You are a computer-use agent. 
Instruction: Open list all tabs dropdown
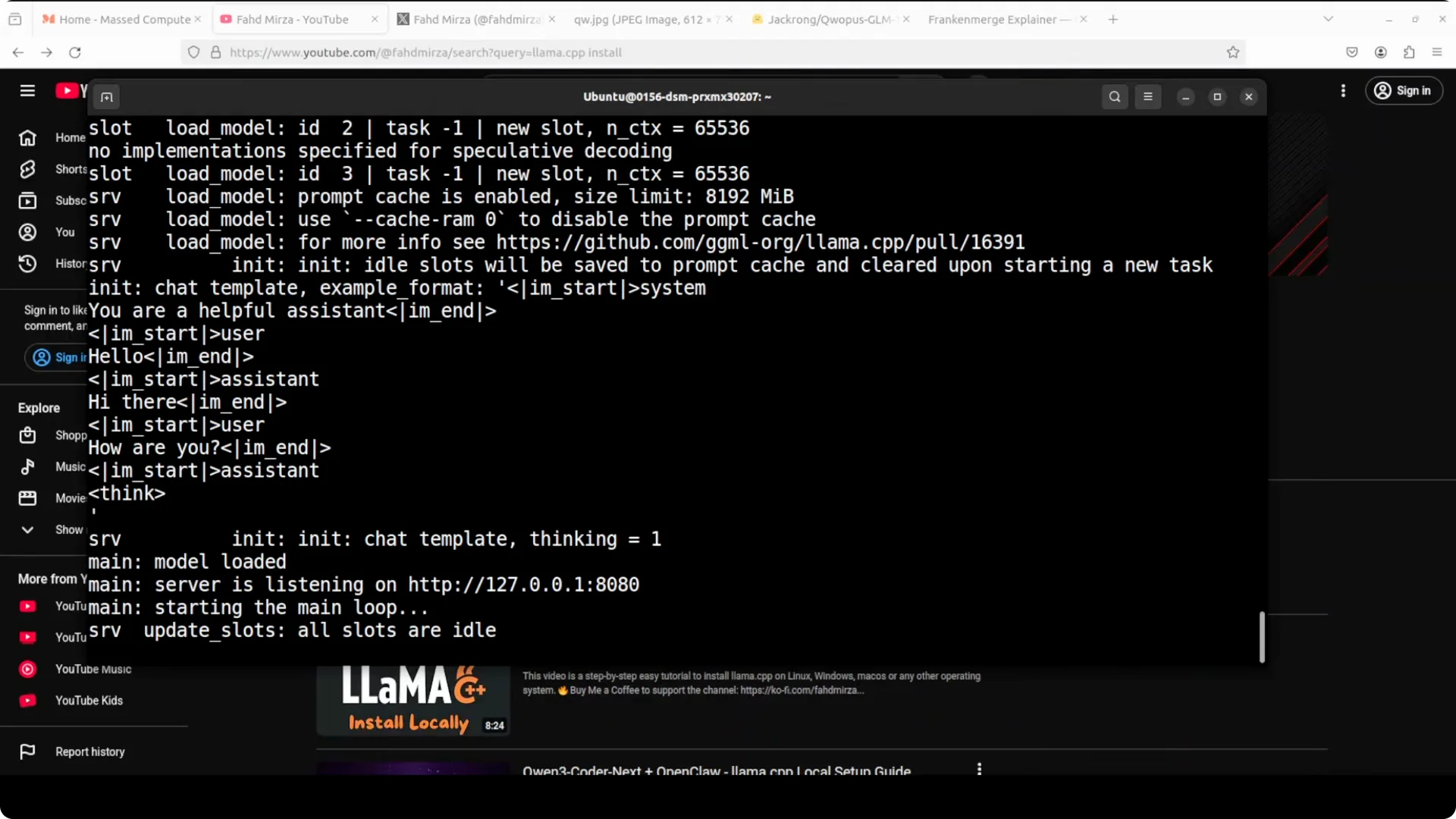1328,20
